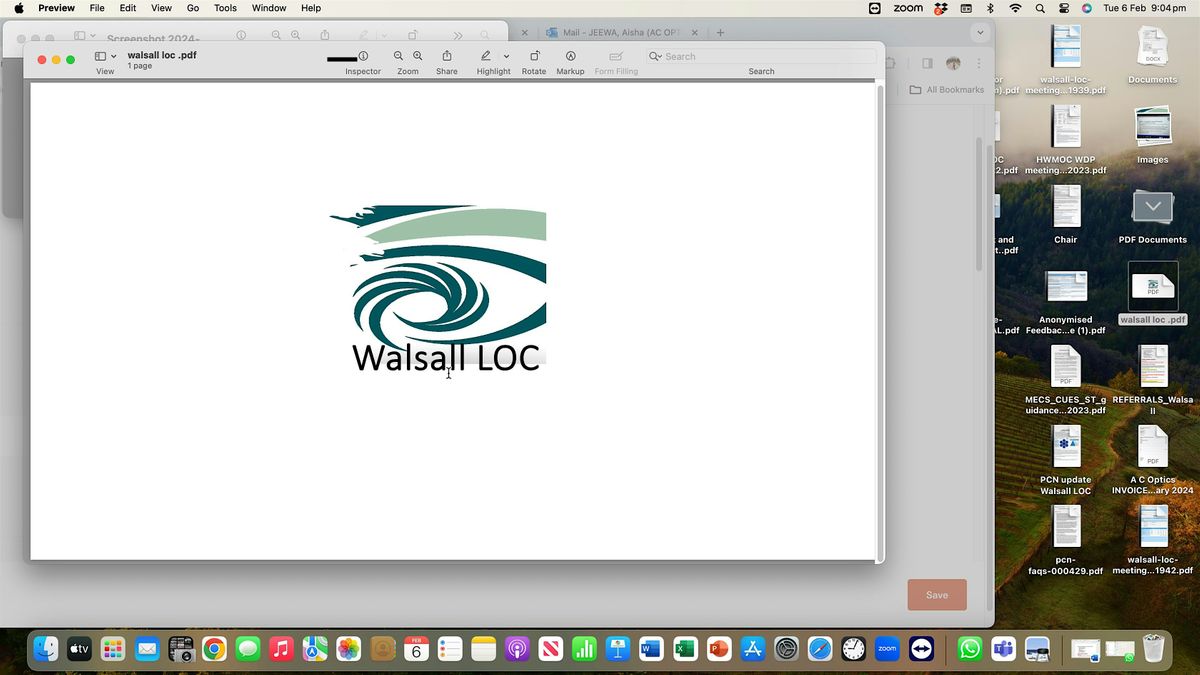This screenshot has width=1200, height=675.
Task: Rotate the PDF page
Action: coord(534,56)
